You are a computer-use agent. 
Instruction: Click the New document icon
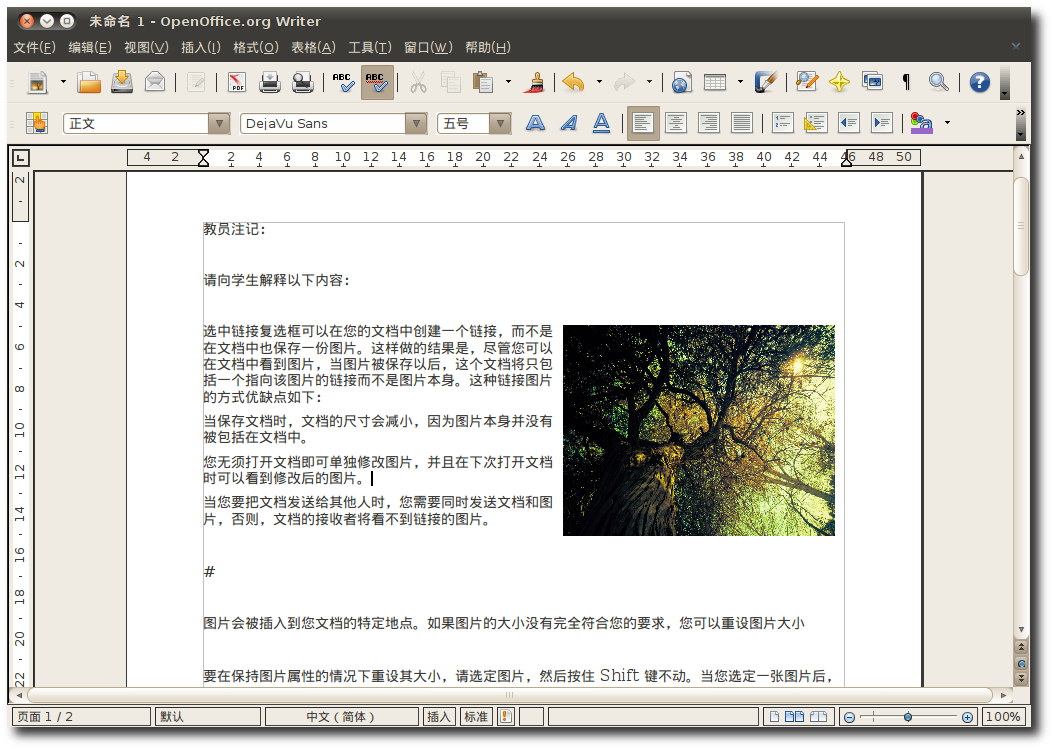38,83
